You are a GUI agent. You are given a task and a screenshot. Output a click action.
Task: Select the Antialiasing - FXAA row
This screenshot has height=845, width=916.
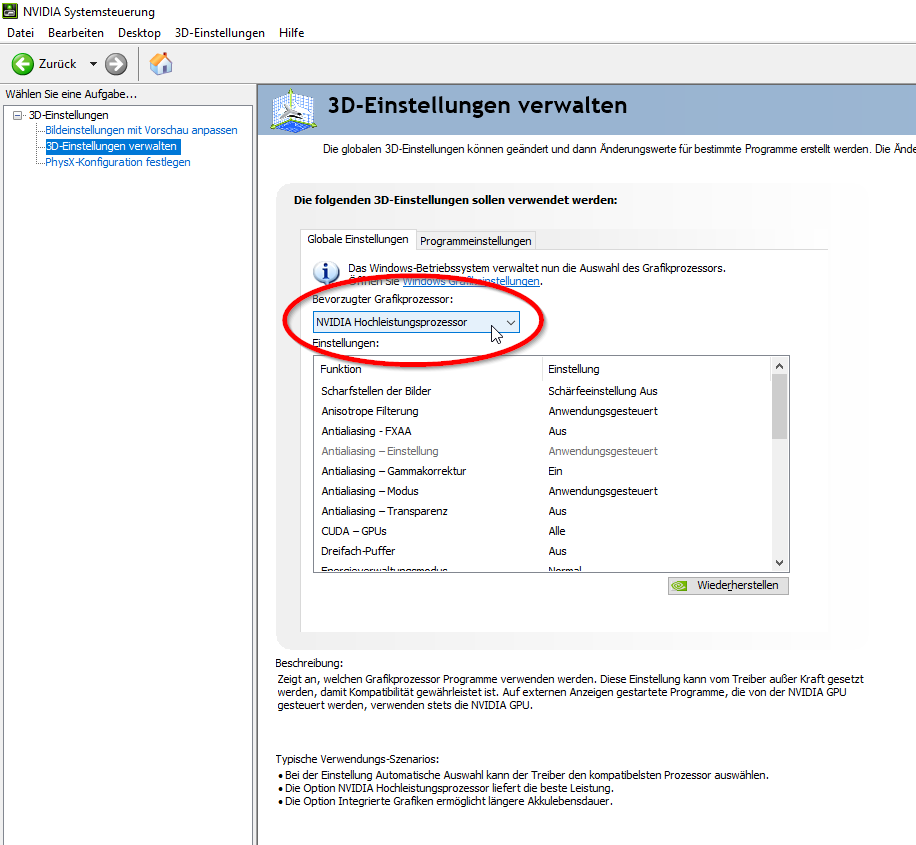(542, 431)
